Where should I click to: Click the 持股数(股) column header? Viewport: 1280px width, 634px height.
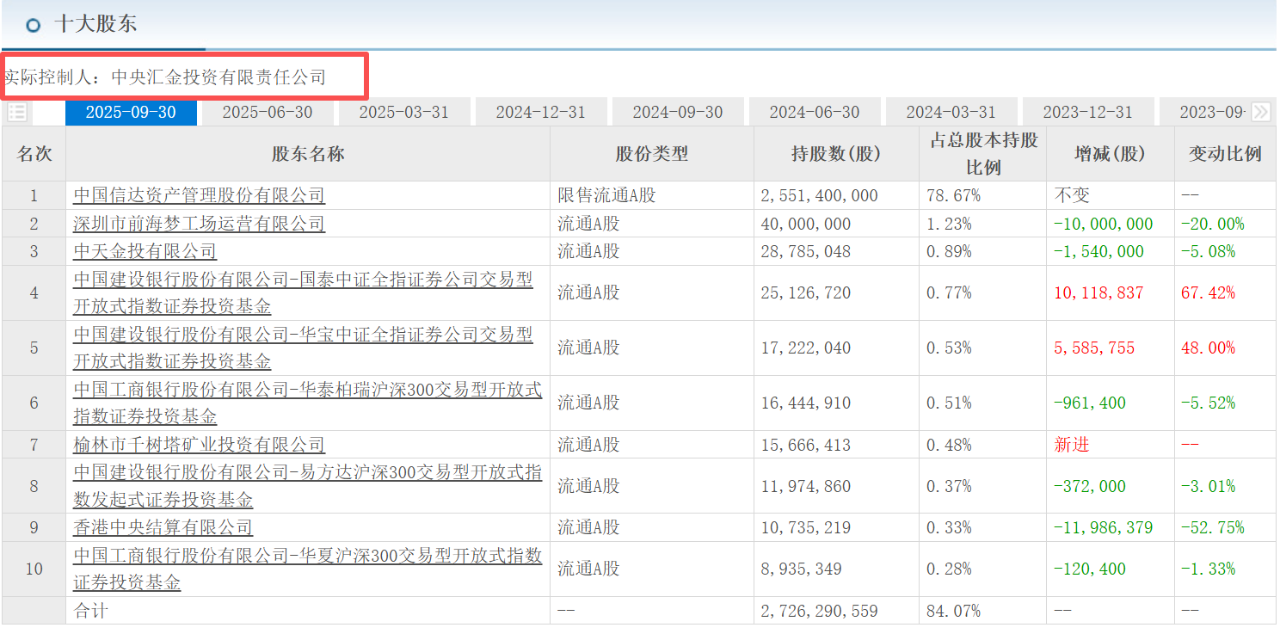click(x=835, y=154)
